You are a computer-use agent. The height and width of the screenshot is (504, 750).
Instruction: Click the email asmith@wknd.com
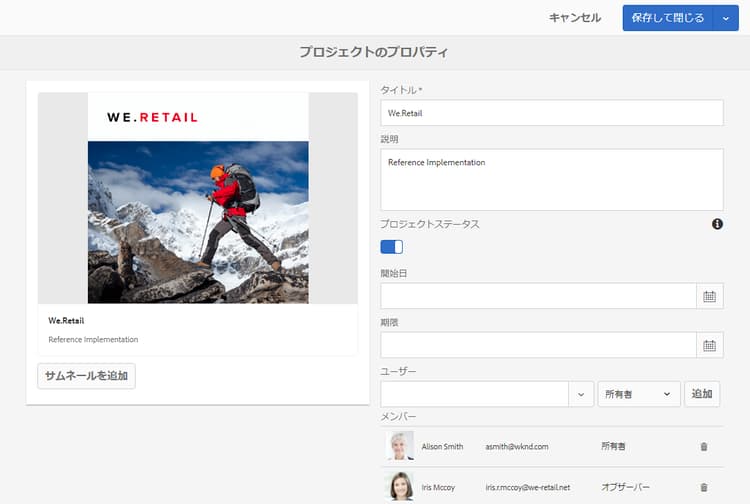pyautogui.click(x=517, y=447)
